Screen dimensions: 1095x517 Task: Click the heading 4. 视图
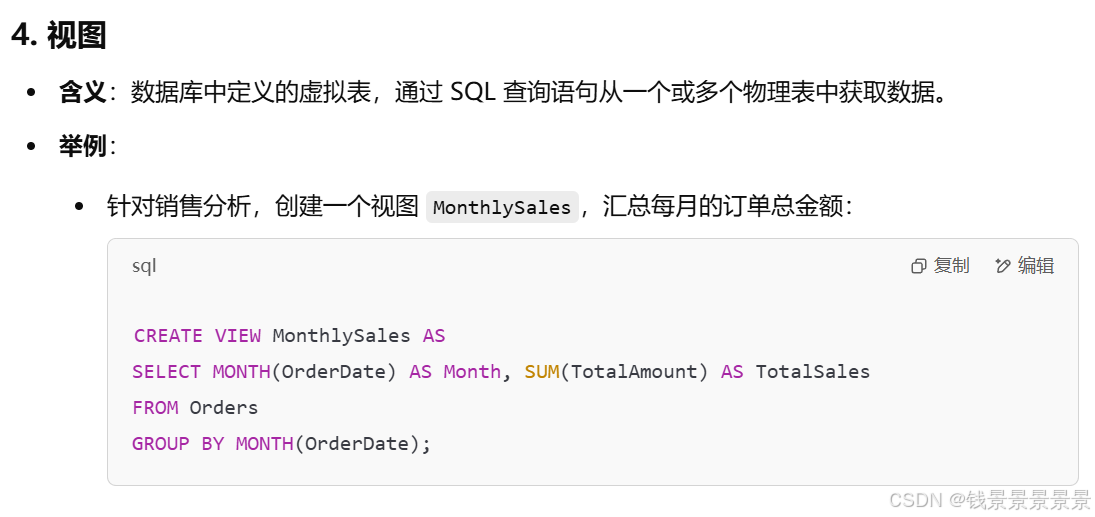pyautogui.click(x=59, y=35)
